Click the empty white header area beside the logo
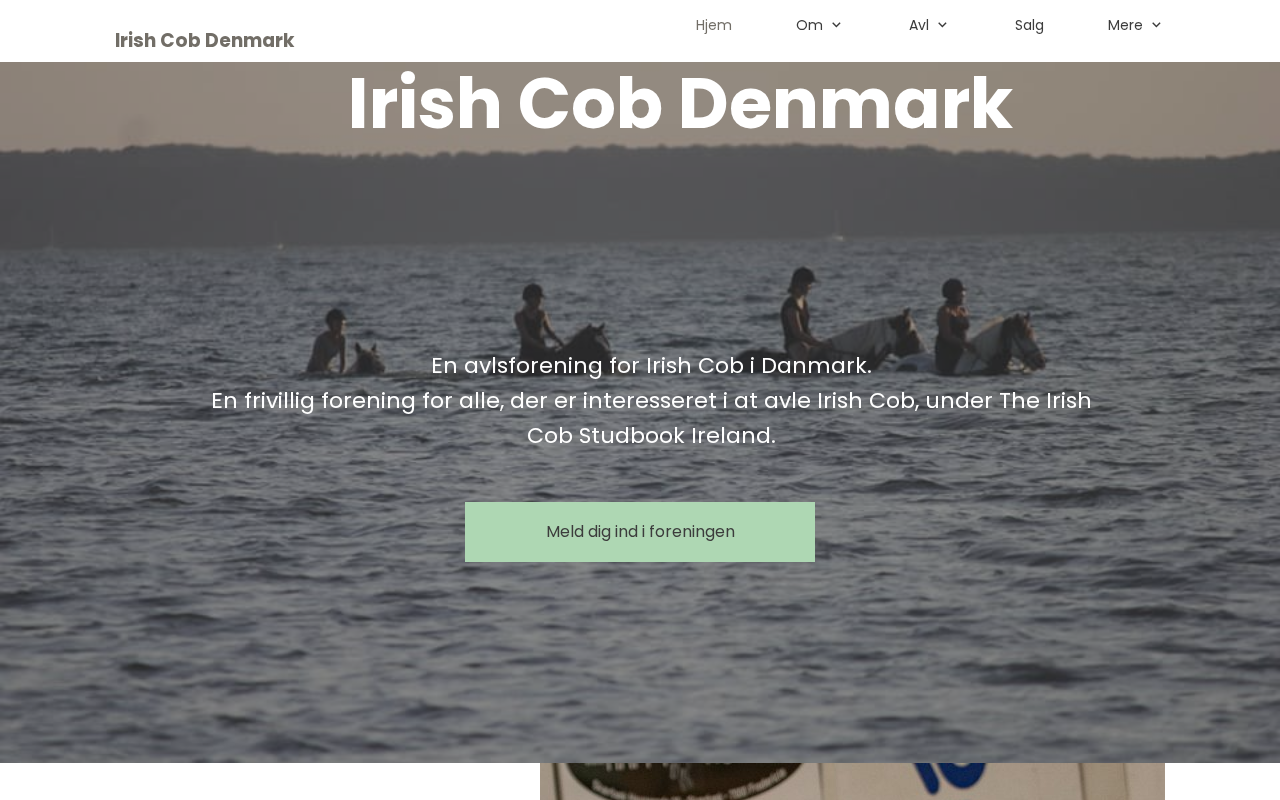 click(x=480, y=31)
